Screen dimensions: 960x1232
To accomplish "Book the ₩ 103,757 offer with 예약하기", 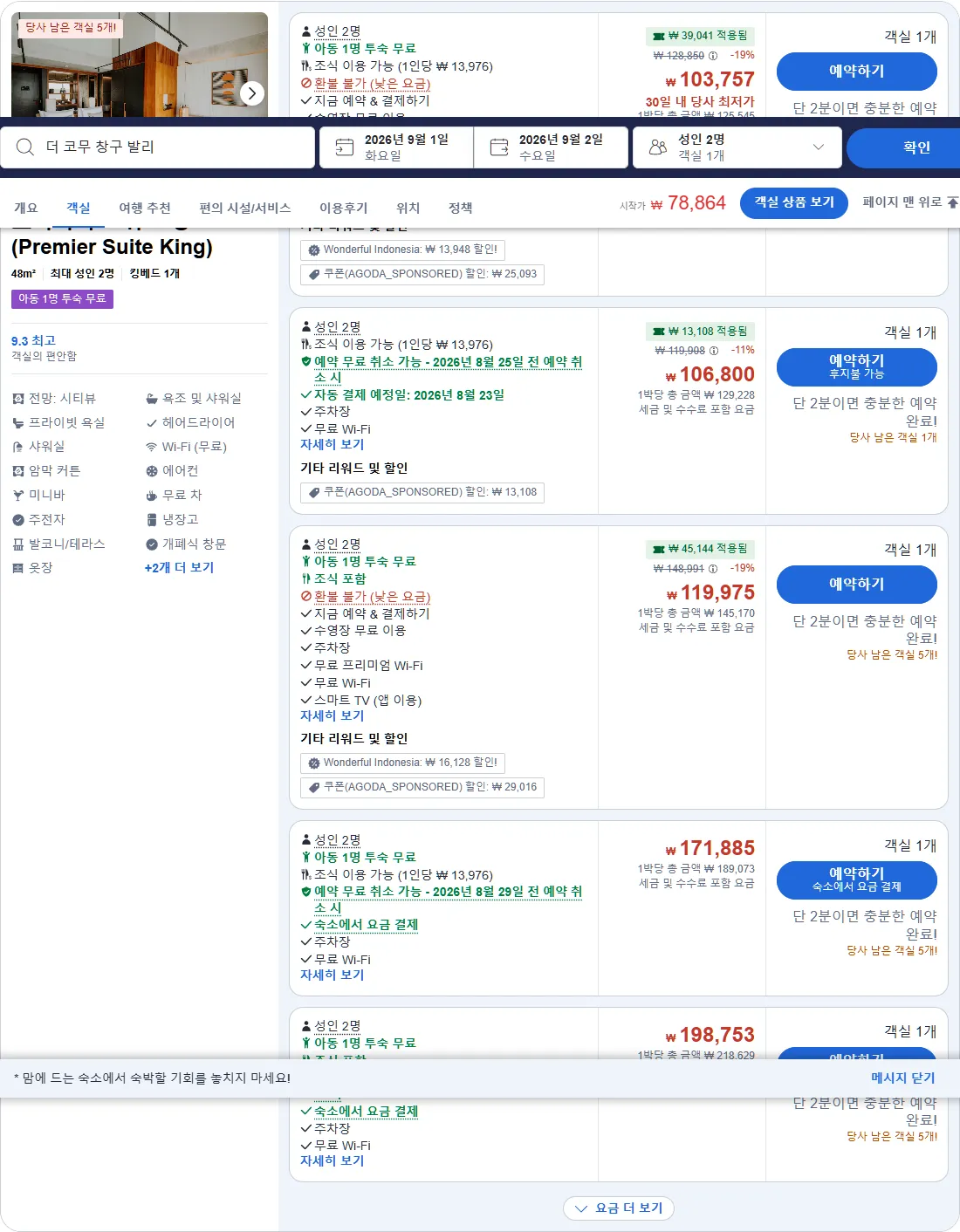I will 856,72.
